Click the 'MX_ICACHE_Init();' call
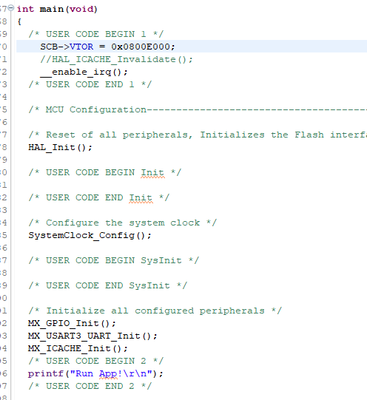Viewport: 367px width, 400px height. coord(78,349)
